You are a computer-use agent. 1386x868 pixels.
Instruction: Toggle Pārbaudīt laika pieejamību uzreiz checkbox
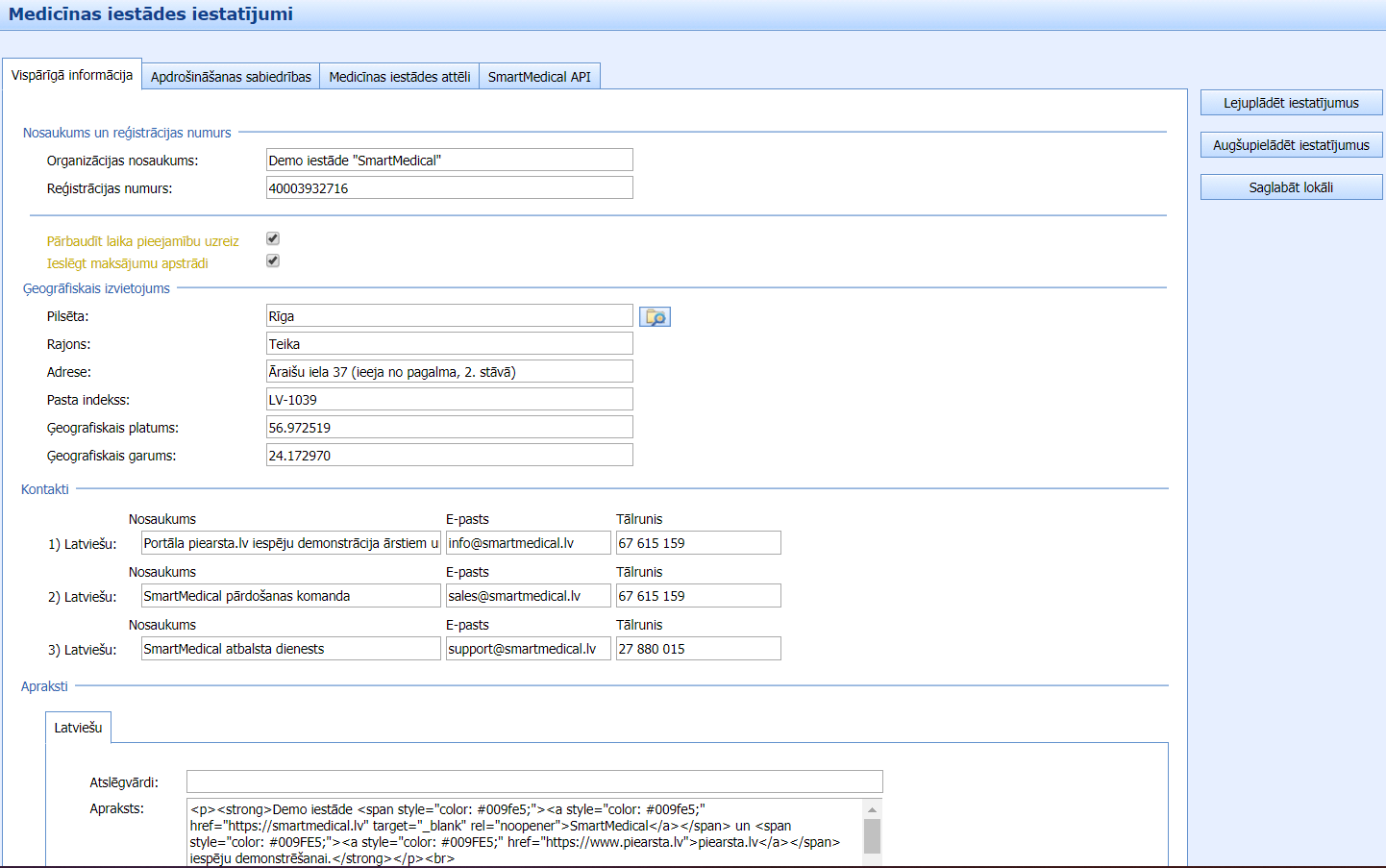tap(273, 238)
